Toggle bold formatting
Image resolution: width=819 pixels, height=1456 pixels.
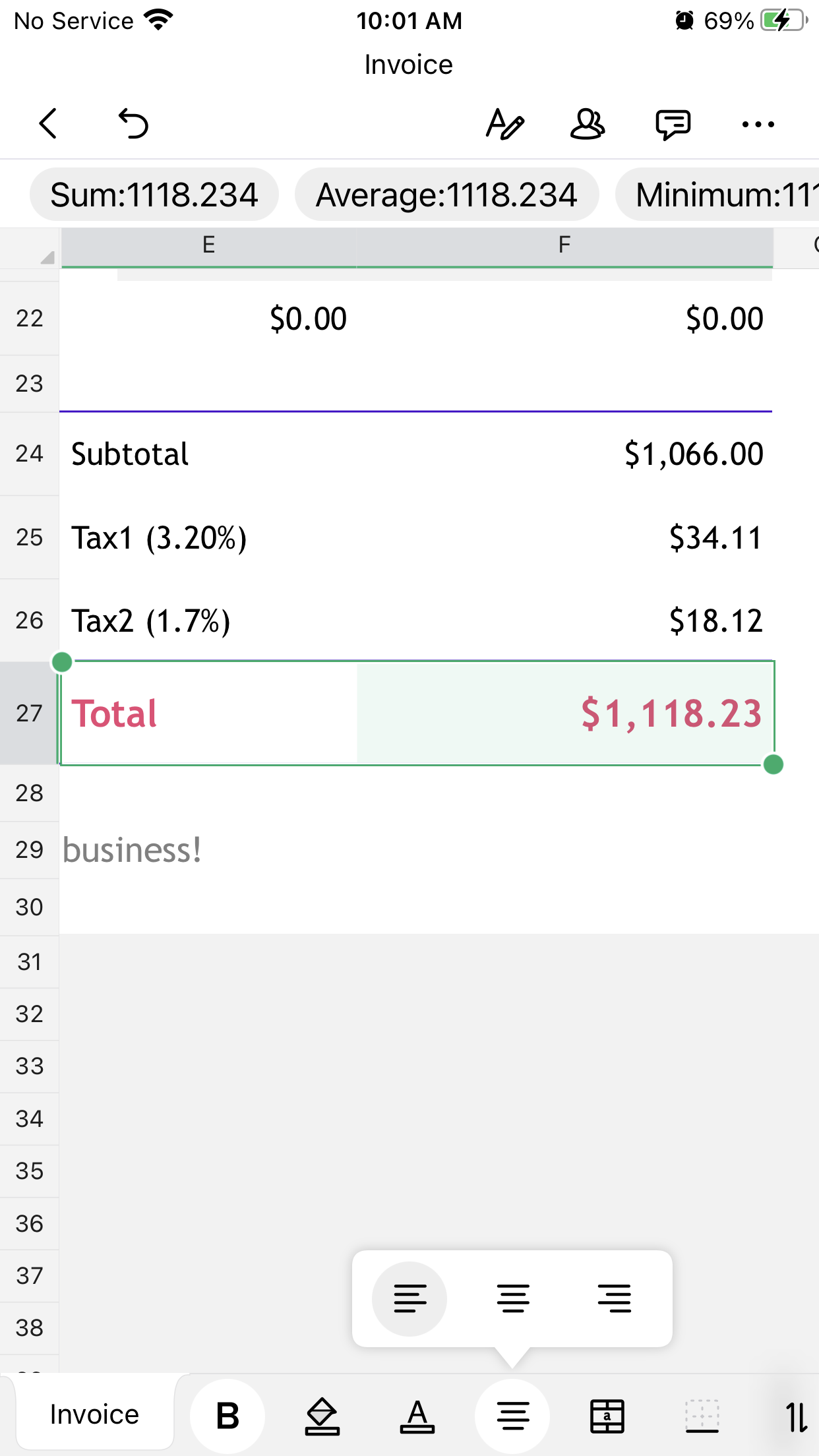(x=228, y=1416)
